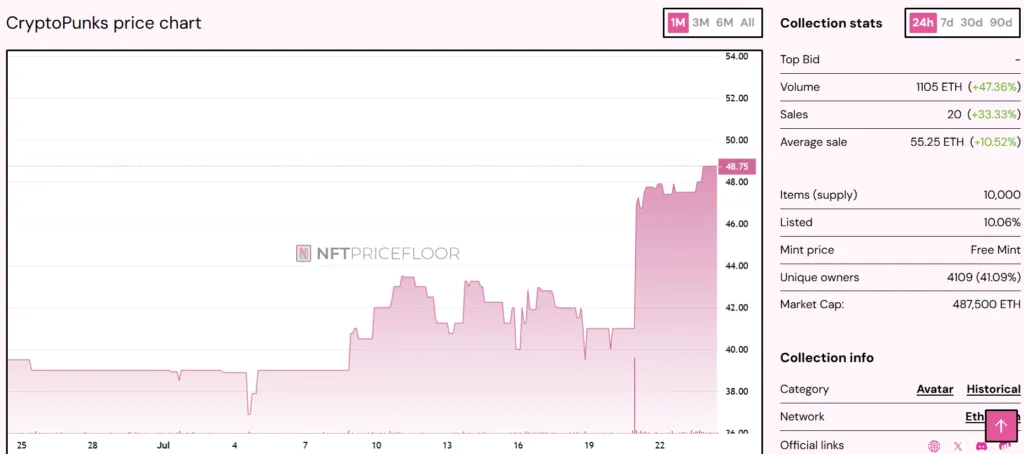Image resolution: width=1024 pixels, height=454 pixels.
Task: Click the scroll-to-top arrow button
Action: click(1001, 426)
